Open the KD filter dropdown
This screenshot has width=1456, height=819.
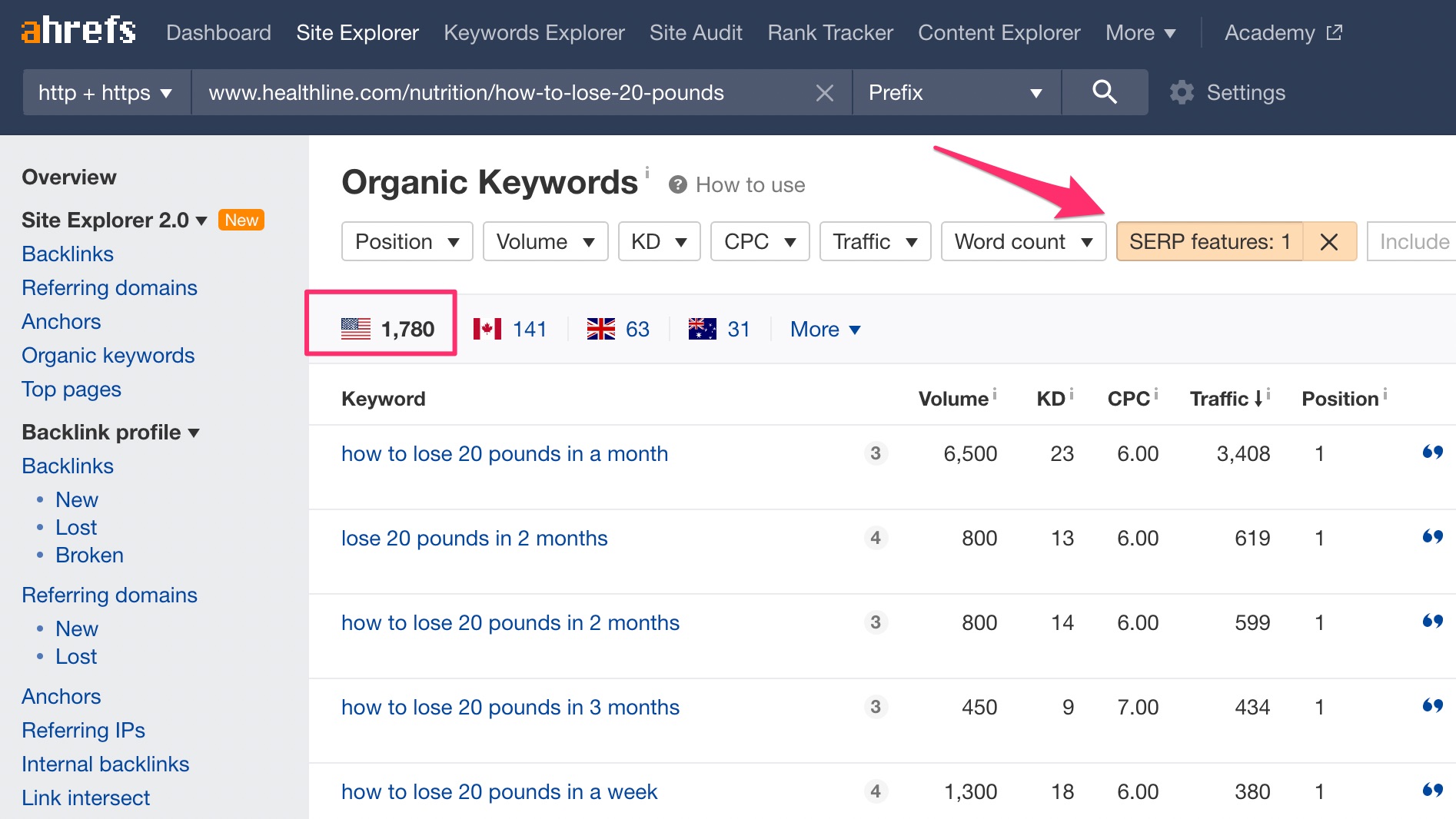(x=660, y=242)
